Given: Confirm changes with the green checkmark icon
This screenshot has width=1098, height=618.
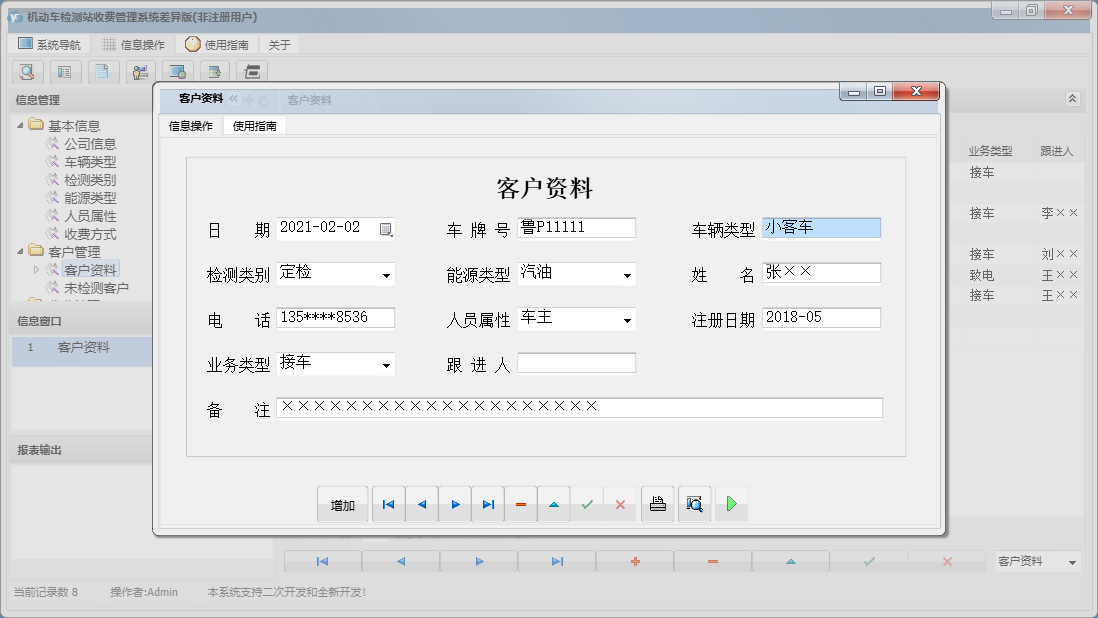Looking at the screenshot, I should 587,503.
